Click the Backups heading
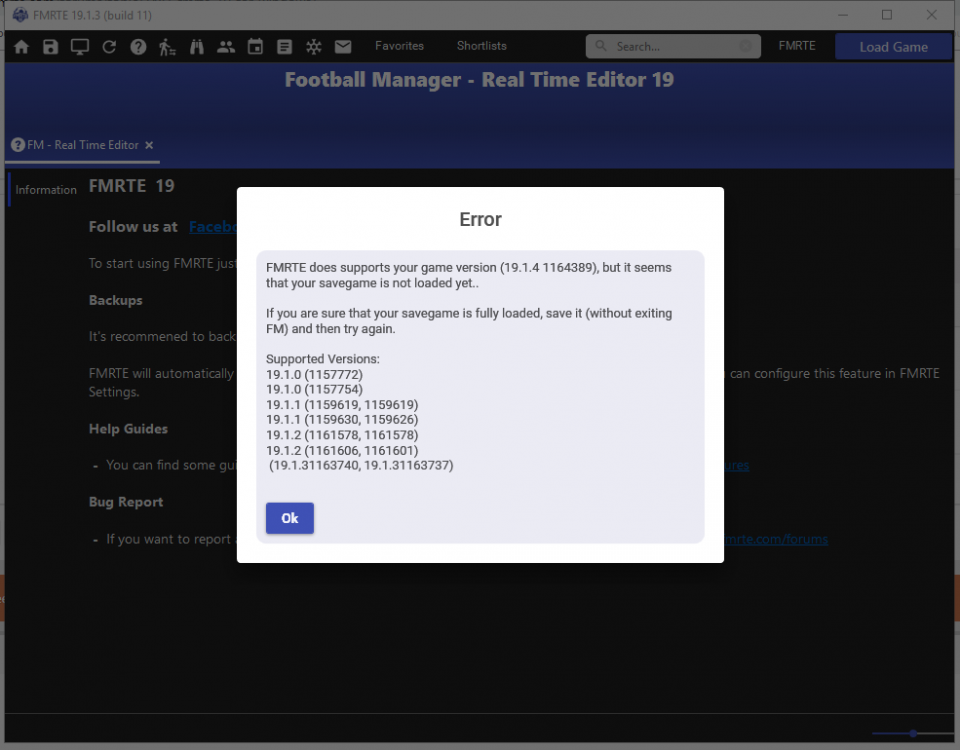 tap(115, 300)
